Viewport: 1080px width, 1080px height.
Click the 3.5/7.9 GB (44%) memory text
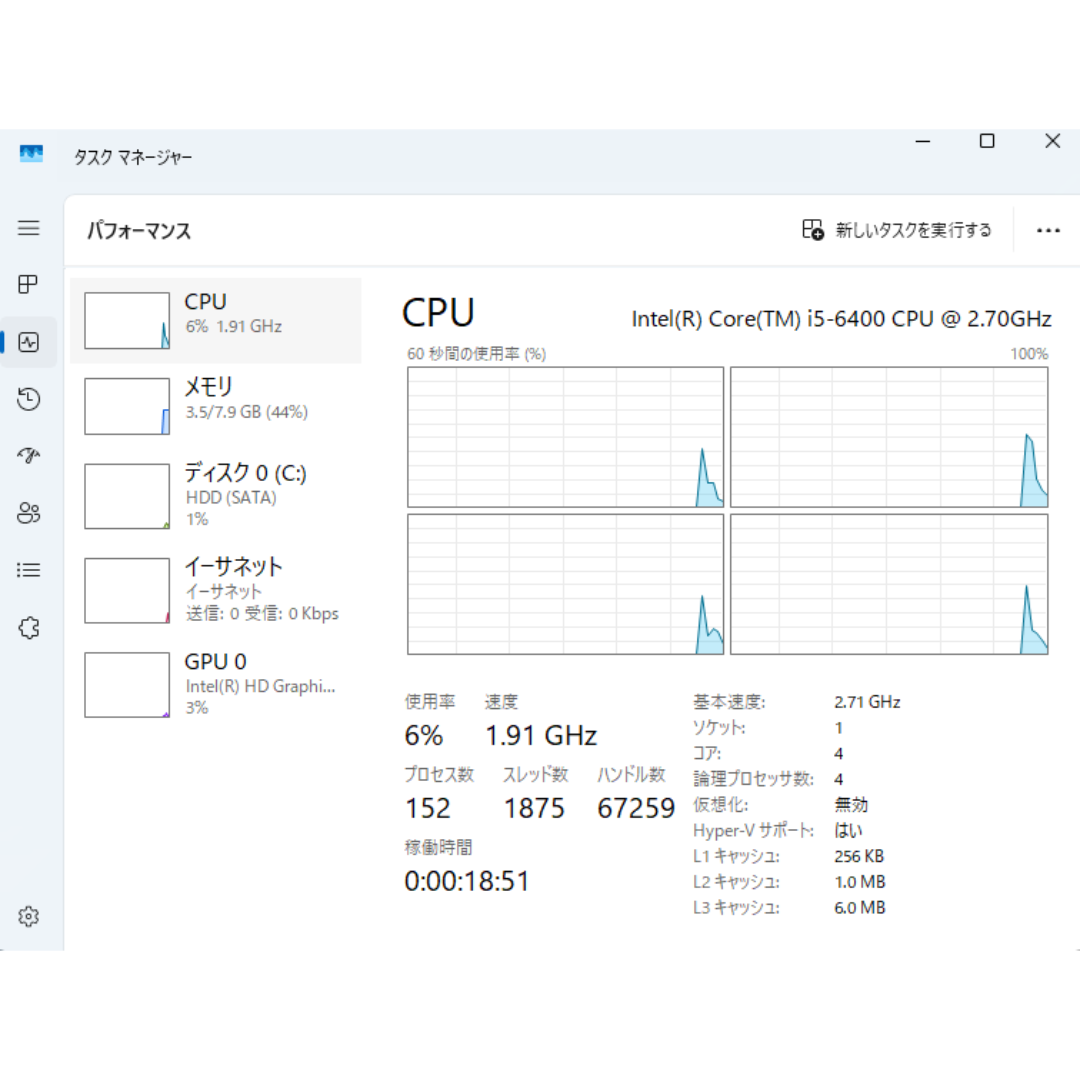(247, 412)
